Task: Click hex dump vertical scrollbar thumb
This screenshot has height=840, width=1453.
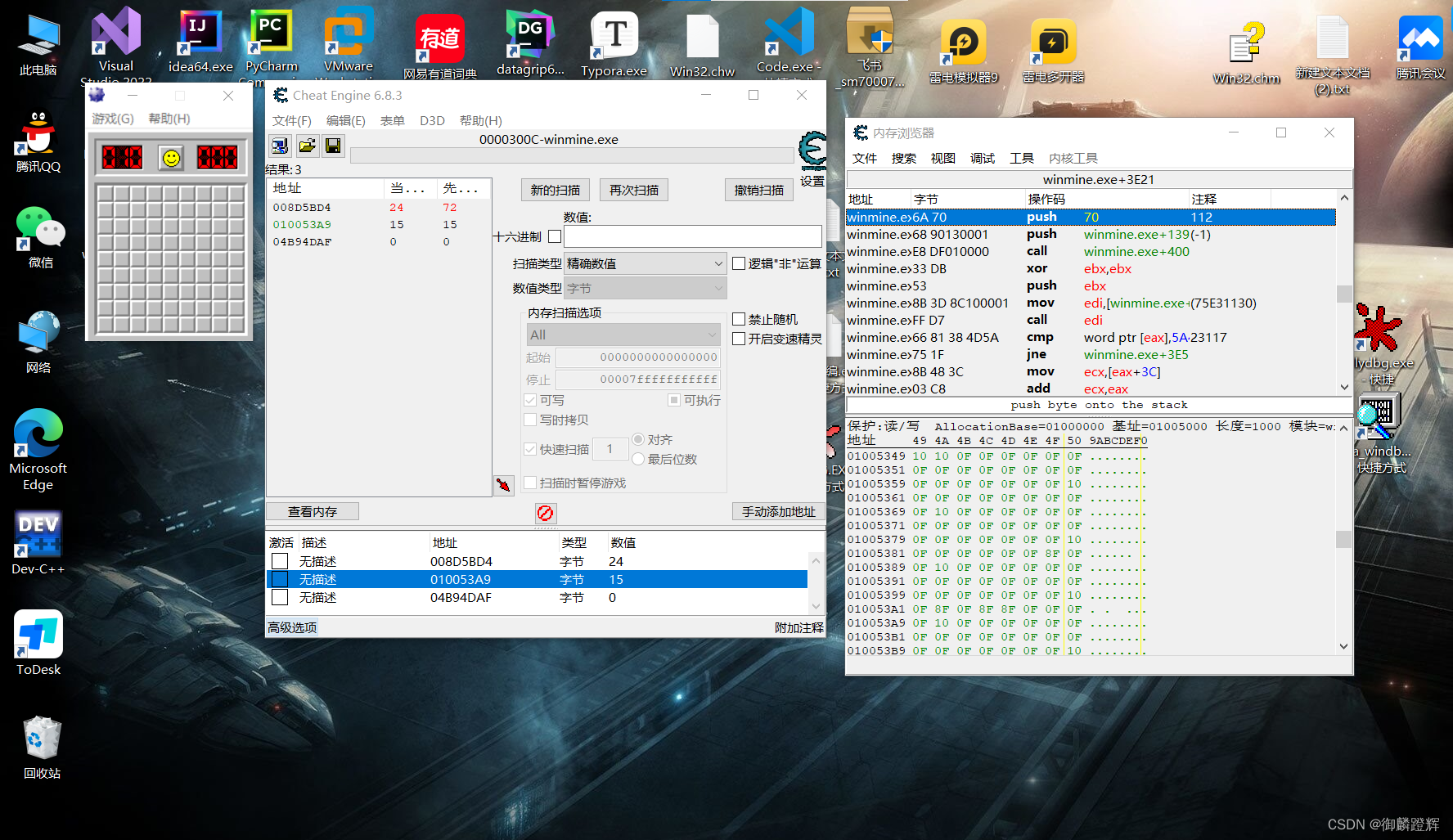Action: (1344, 539)
